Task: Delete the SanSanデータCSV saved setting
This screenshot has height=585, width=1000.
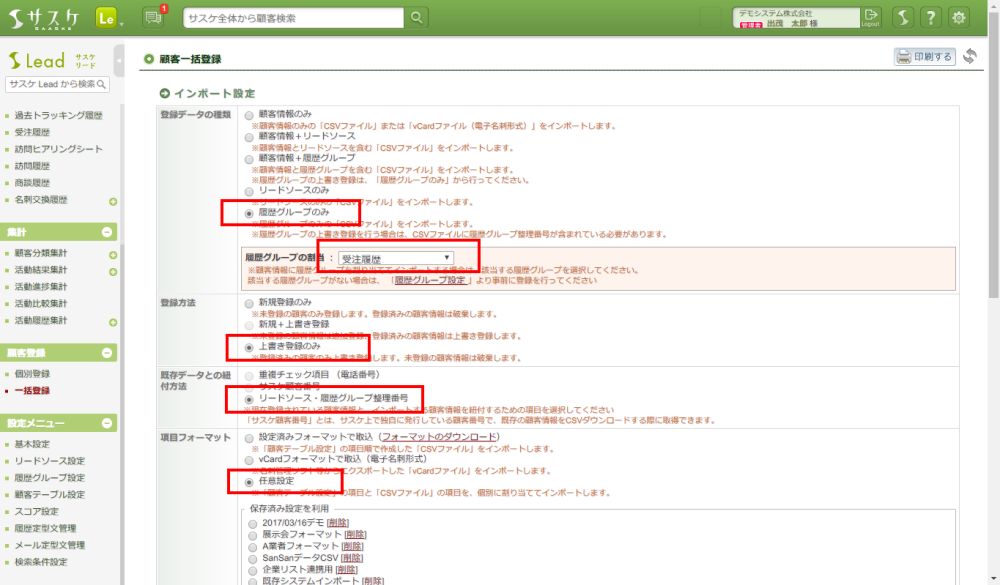Action: [351, 558]
